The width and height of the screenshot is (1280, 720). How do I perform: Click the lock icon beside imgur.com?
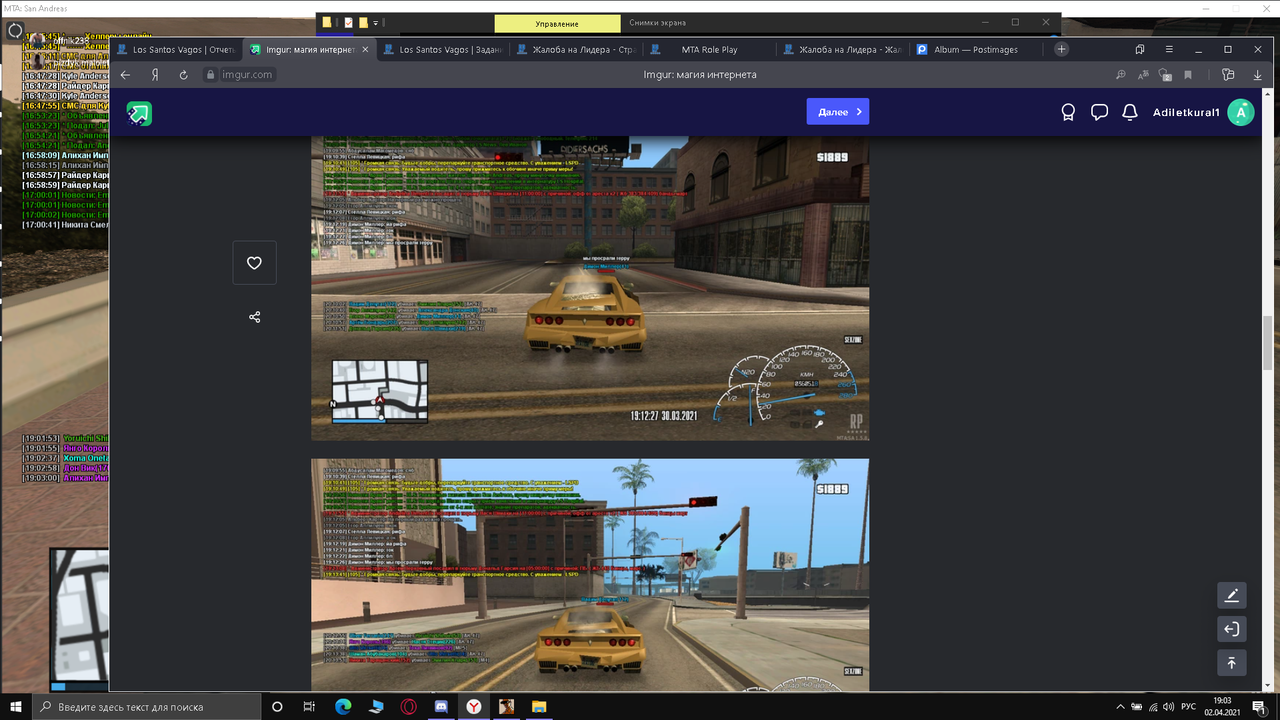click(x=210, y=75)
